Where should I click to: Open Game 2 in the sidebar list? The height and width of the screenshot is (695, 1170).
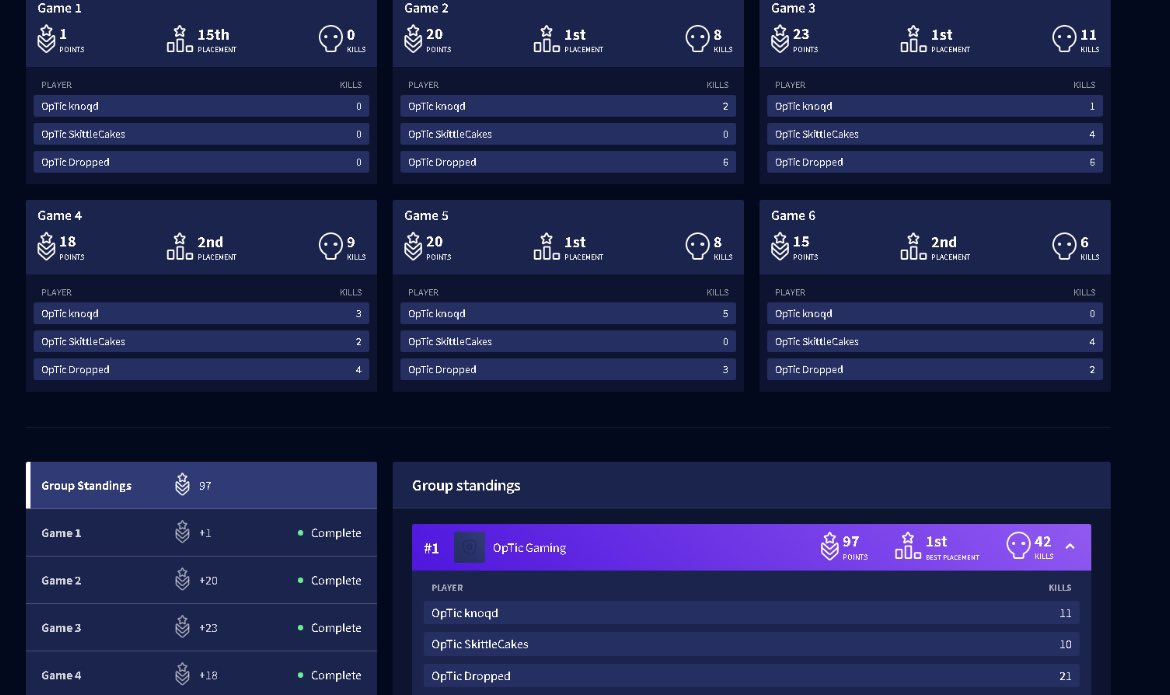(201, 580)
